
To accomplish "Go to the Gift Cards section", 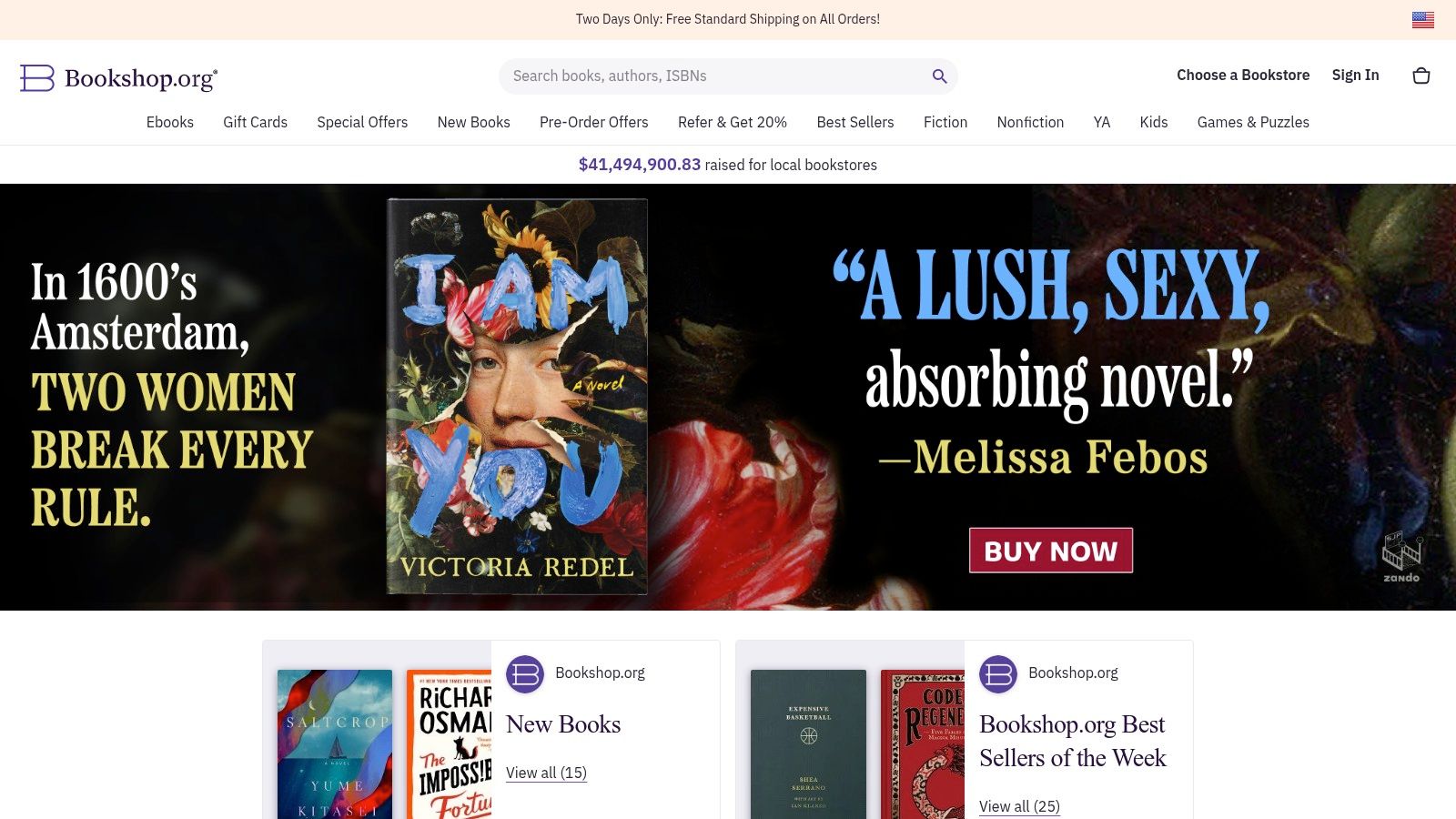I will tap(255, 122).
